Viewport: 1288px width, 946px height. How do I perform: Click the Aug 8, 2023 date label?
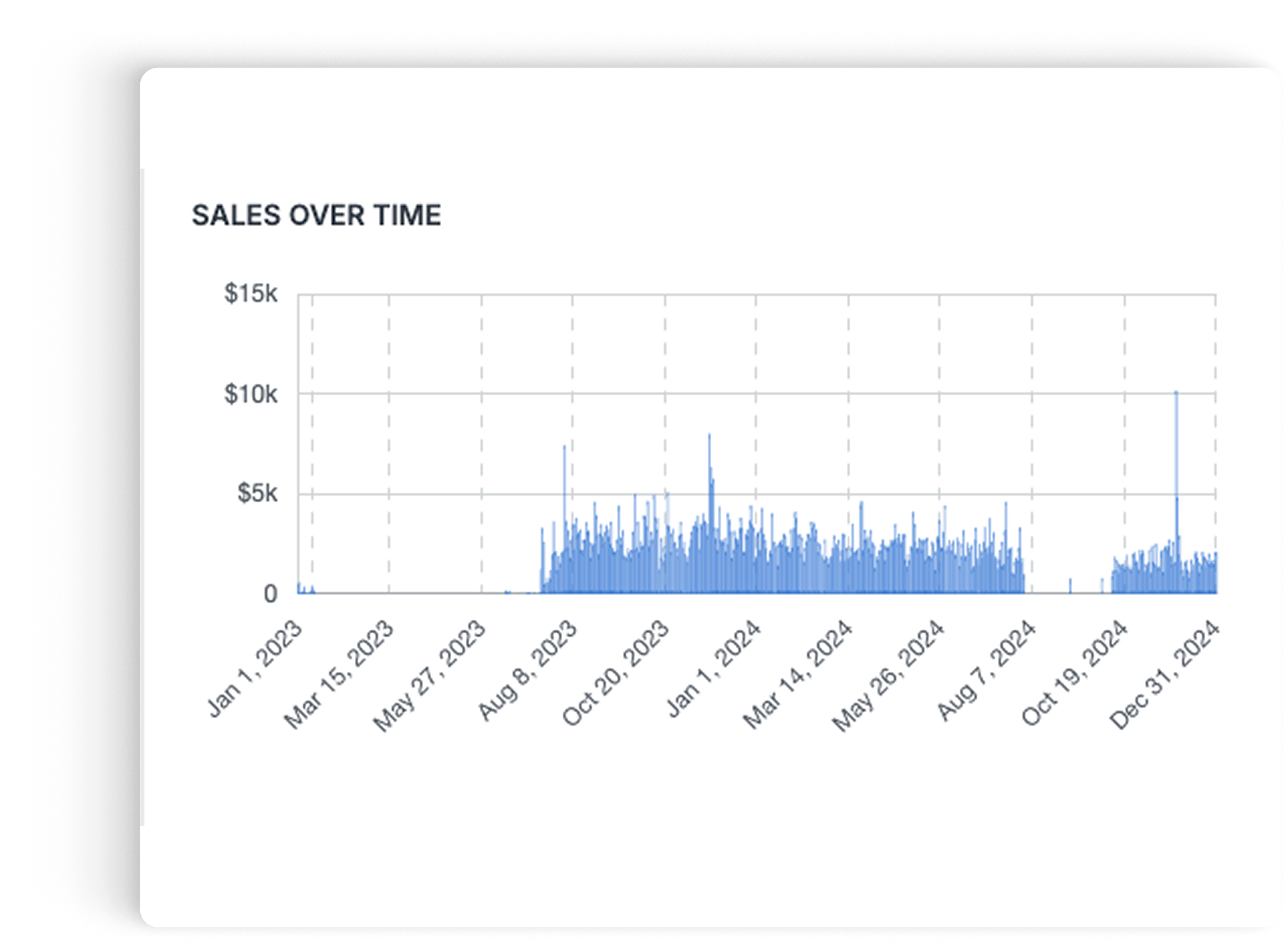click(528, 671)
